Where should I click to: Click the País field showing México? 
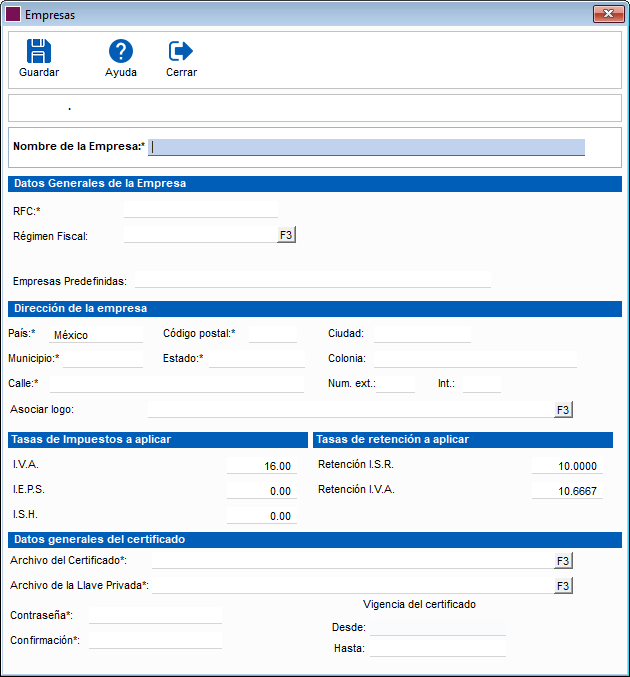tap(95, 335)
